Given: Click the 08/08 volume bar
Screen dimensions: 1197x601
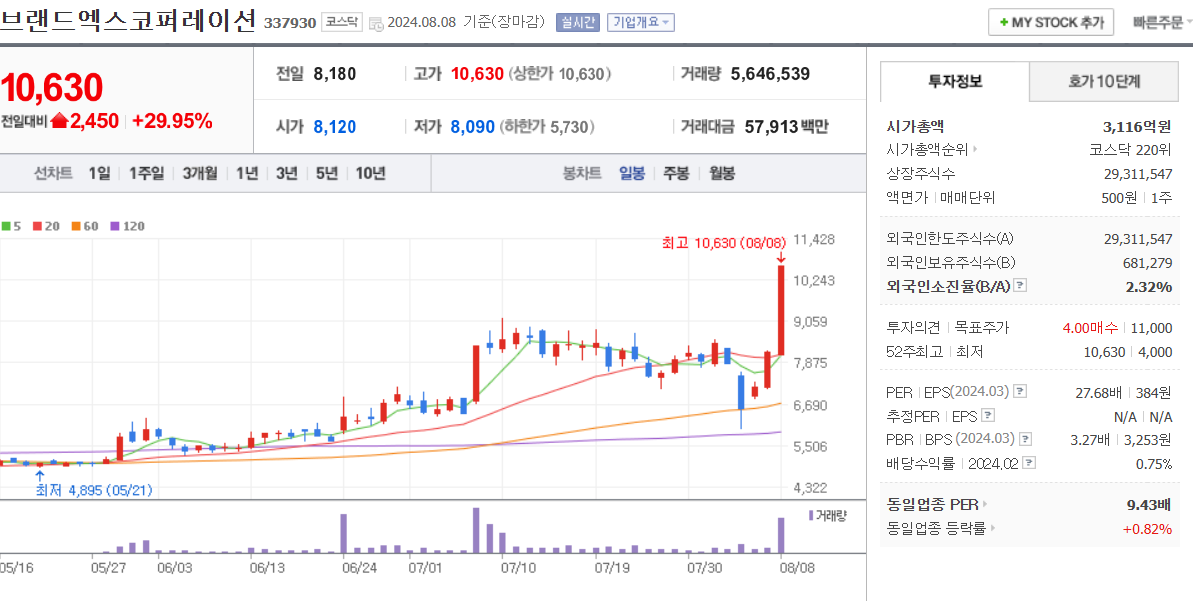Looking at the screenshot, I should (x=781, y=535).
